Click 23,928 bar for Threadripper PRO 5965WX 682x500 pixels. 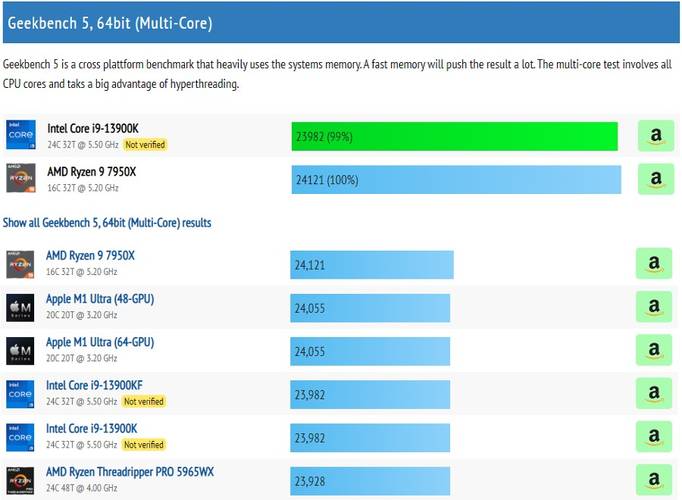tap(370, 481)
